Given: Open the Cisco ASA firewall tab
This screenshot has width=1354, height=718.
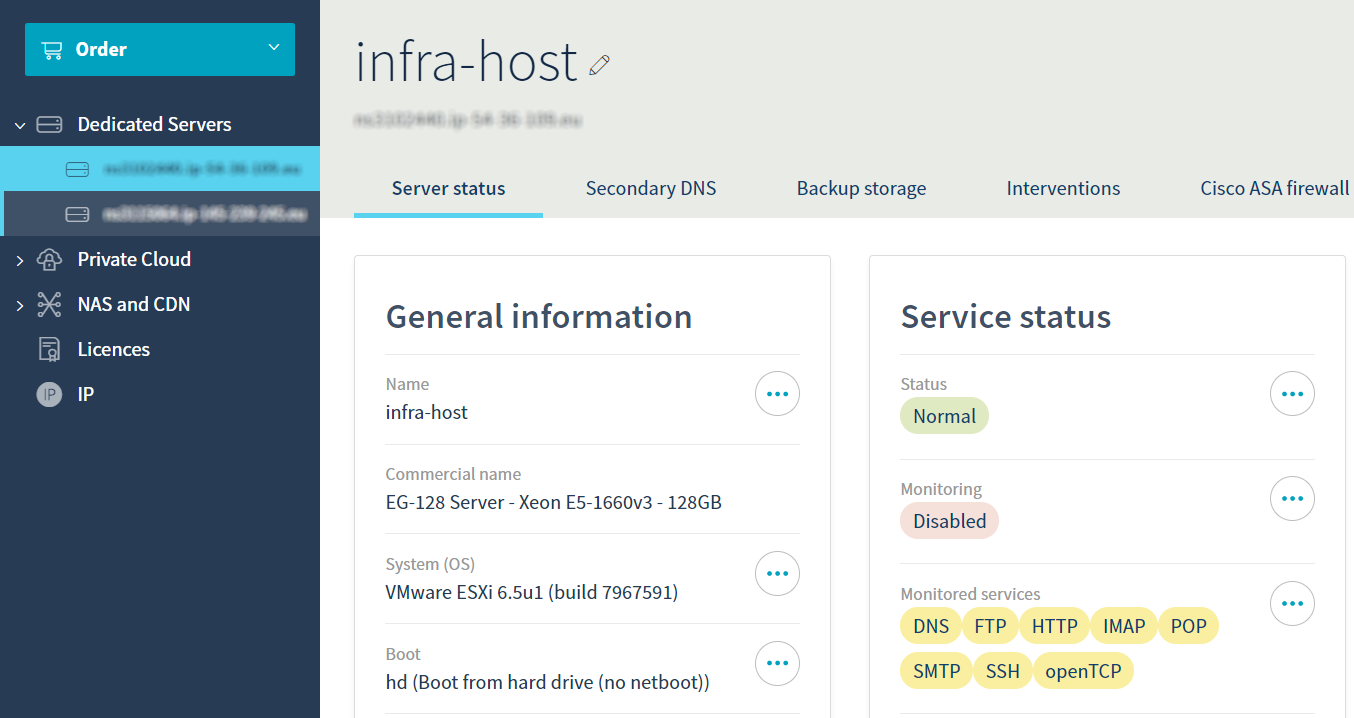Looking at the screenshot, I should 1275,188.
